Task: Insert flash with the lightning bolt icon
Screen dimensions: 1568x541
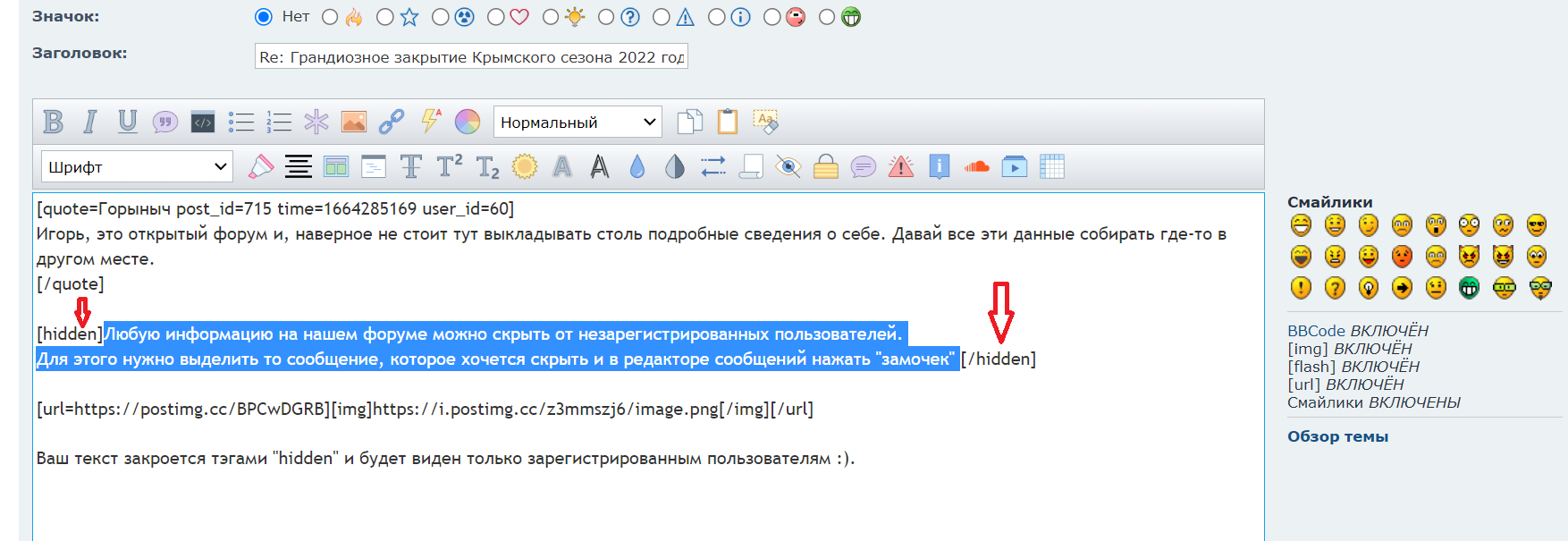Action: click(431, 120)
